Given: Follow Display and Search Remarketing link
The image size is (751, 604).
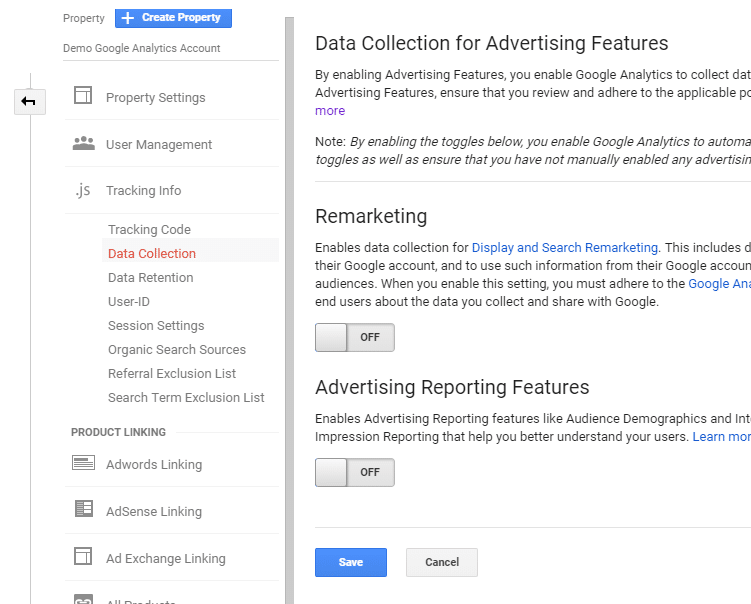Looking at the screenshot, I should pos(565,248).
